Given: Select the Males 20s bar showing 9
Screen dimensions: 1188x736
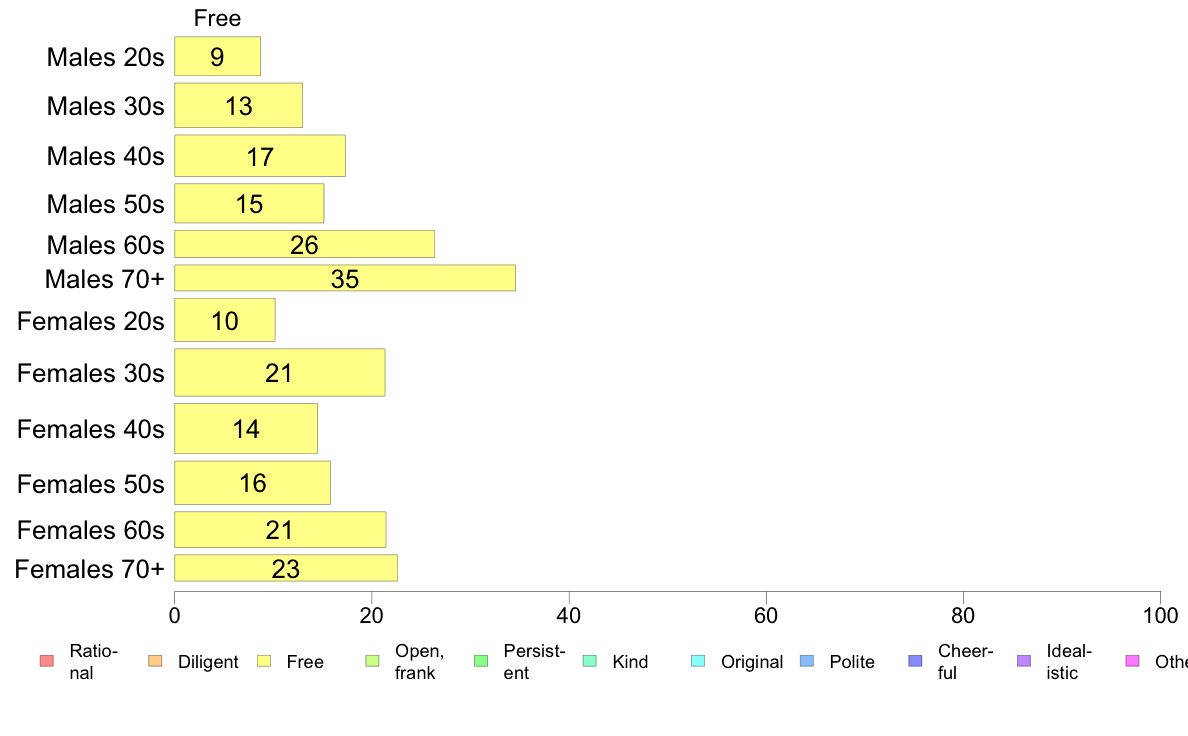Looking at the screenshot, I should point(217,56).
